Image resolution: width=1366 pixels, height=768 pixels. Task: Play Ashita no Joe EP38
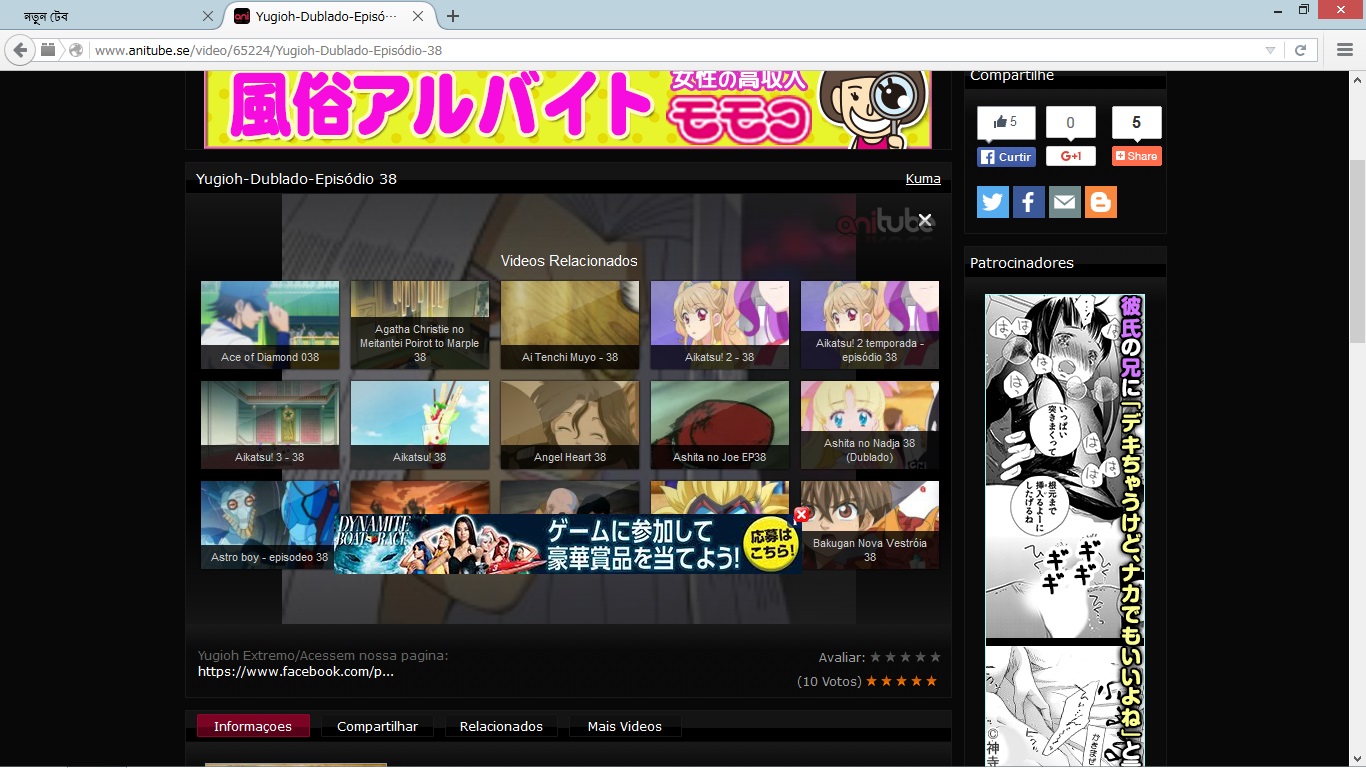pyautogui.click(x=720, y=425)
